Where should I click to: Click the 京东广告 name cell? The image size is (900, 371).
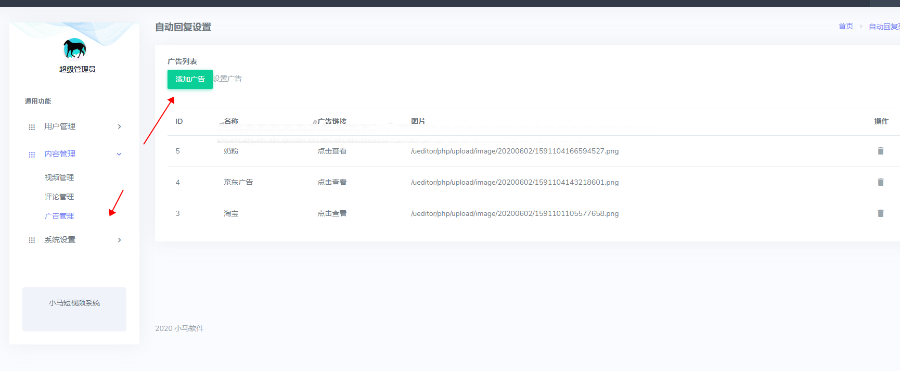238,182
